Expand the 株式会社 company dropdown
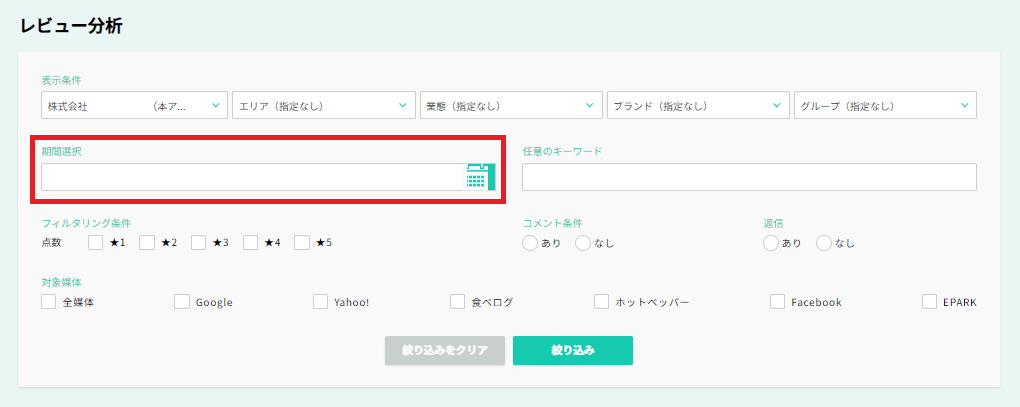This screenshot has width=1020, height=407. click(135, 105)
